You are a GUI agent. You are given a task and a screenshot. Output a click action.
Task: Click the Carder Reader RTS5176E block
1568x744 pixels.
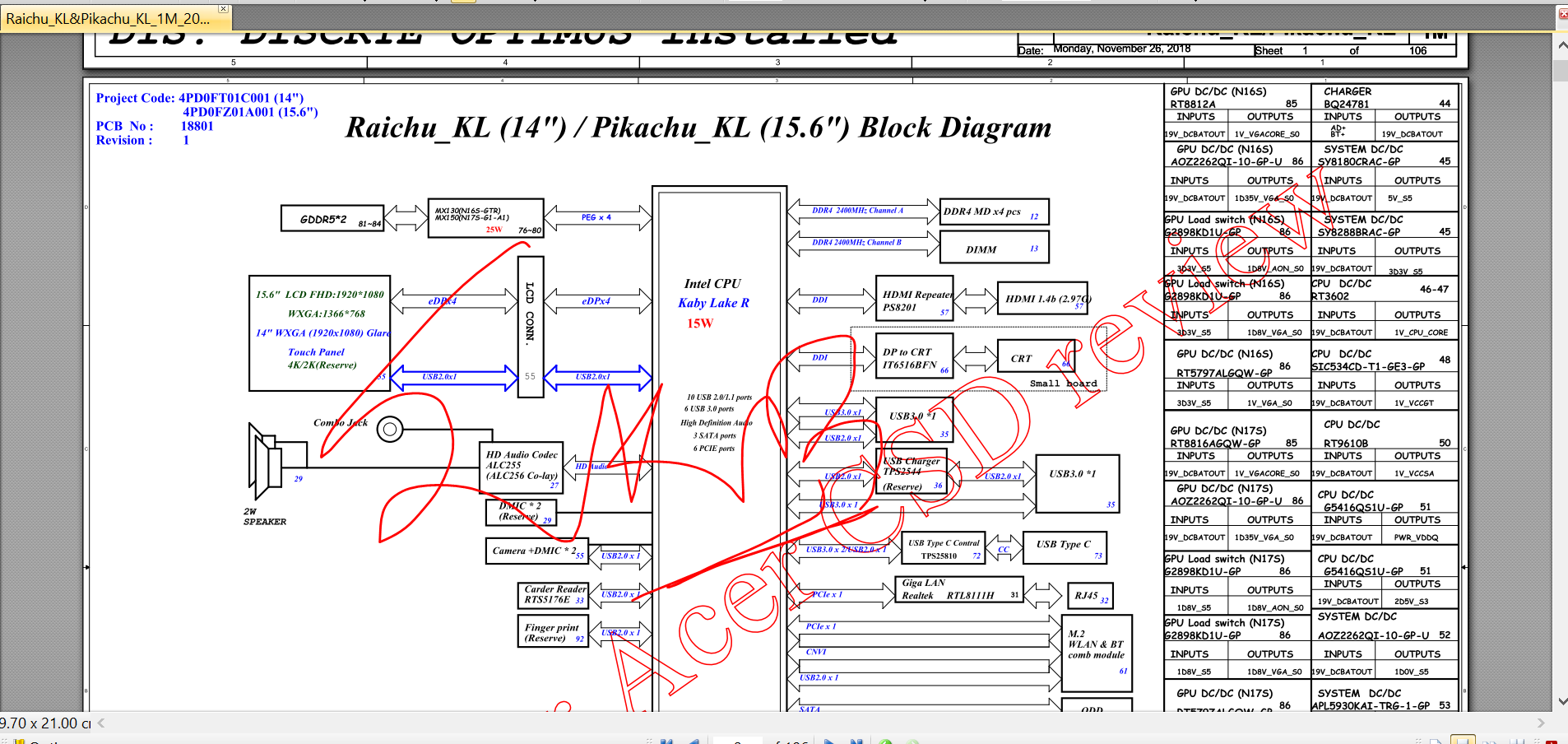[553, 595]
